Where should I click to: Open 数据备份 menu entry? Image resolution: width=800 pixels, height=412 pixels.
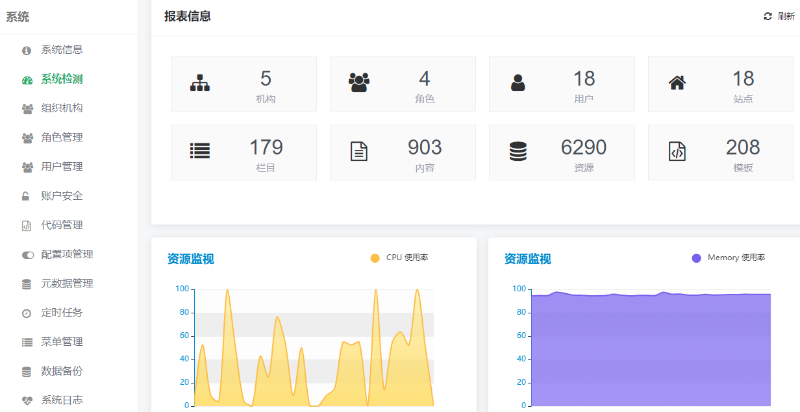[x=61, y=371]
